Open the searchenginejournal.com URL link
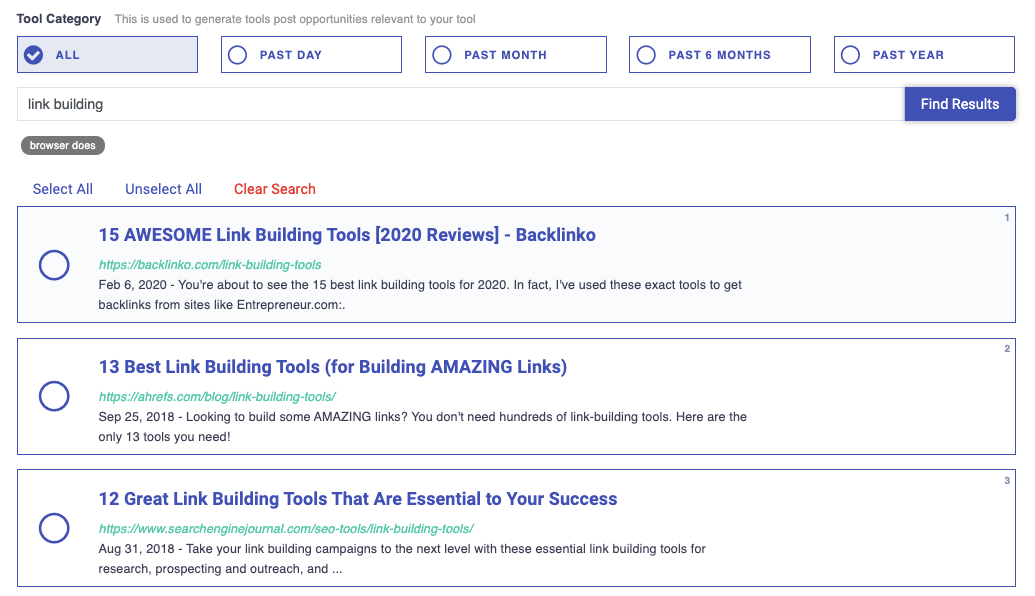Screen dimensions: 1035x596 [x=284, y=527]
